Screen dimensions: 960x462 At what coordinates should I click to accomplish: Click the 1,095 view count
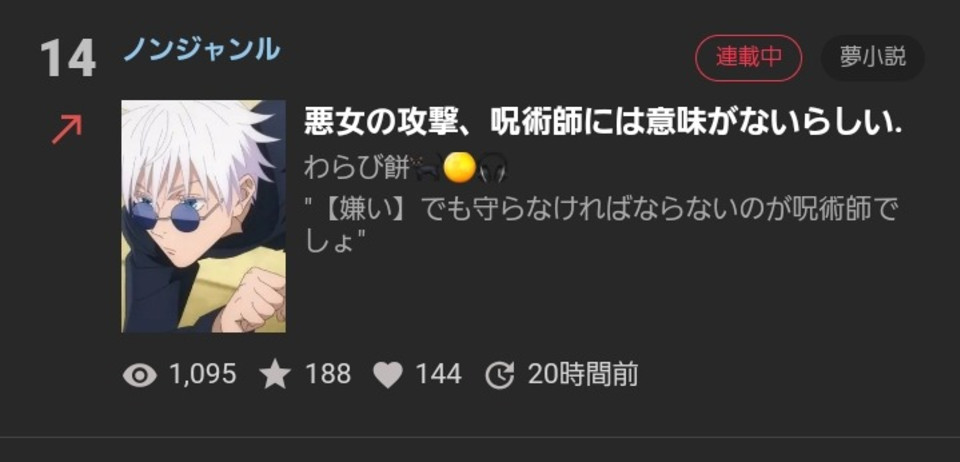pos(203,374)
